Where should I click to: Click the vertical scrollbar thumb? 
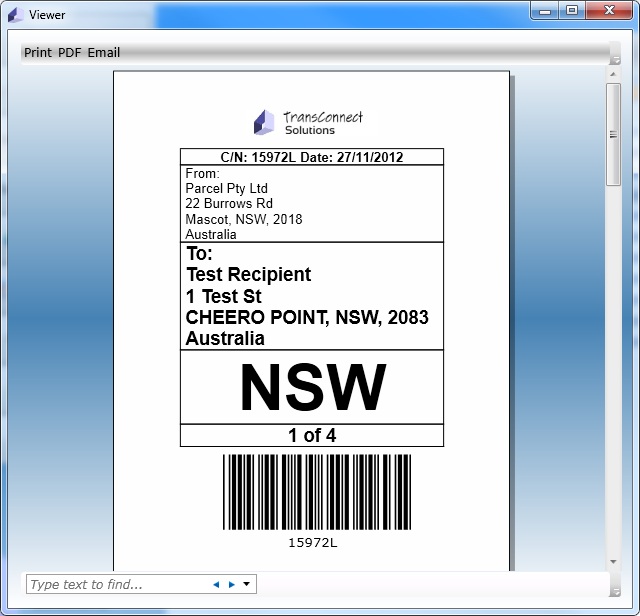(x=613, y=134)
